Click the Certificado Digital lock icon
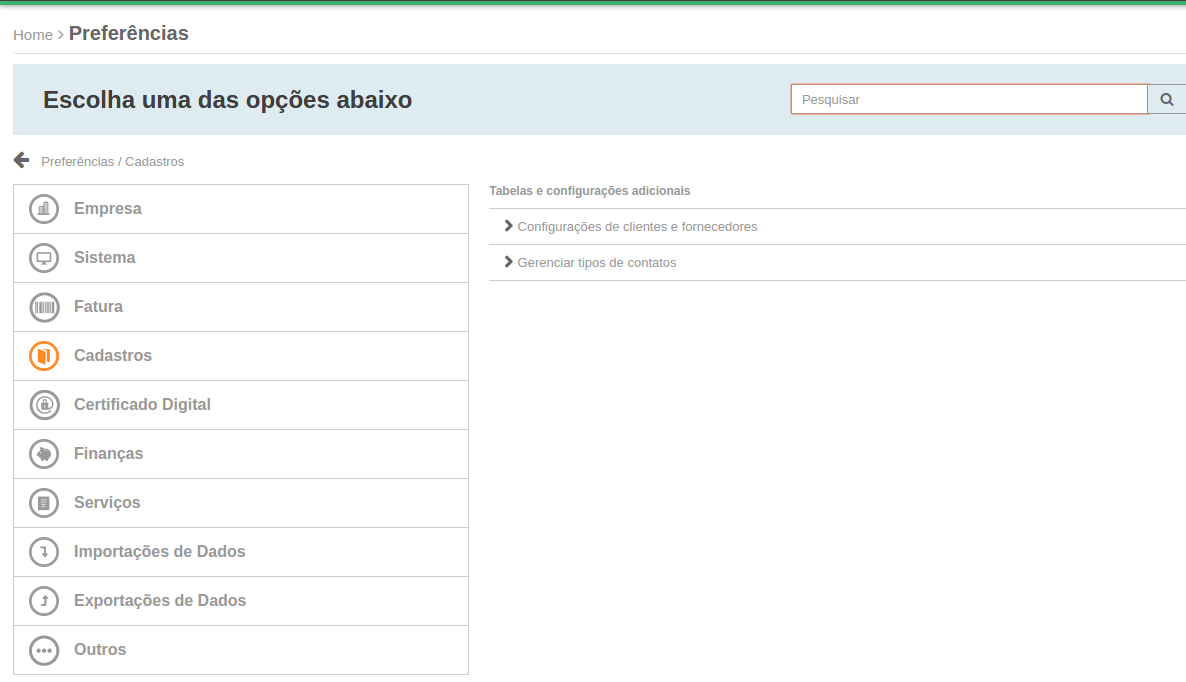The image size is (1186, 682). coord(44,405)
